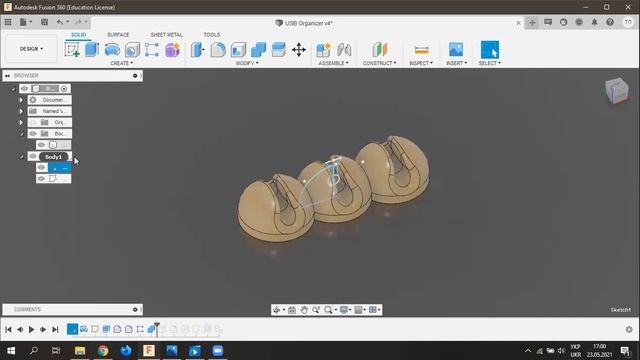Select the Create Sketch tool
The image size is (640, 360).
72,50
